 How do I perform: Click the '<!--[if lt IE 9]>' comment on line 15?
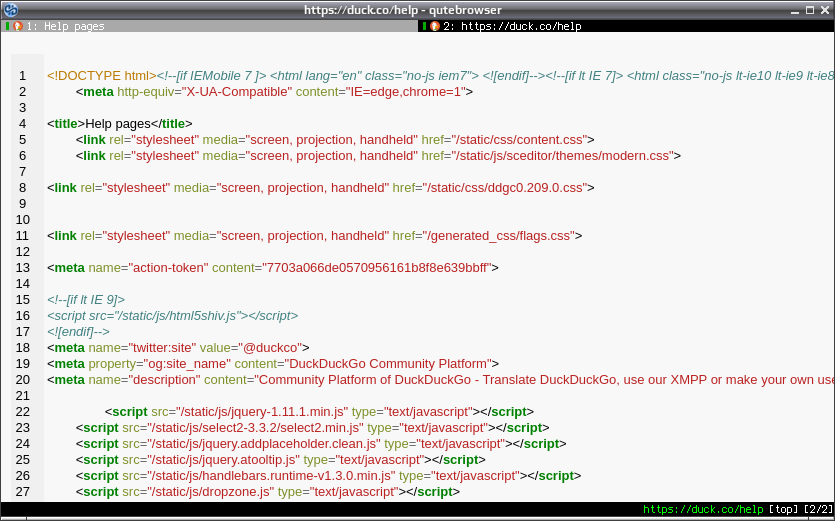point(86,299)
